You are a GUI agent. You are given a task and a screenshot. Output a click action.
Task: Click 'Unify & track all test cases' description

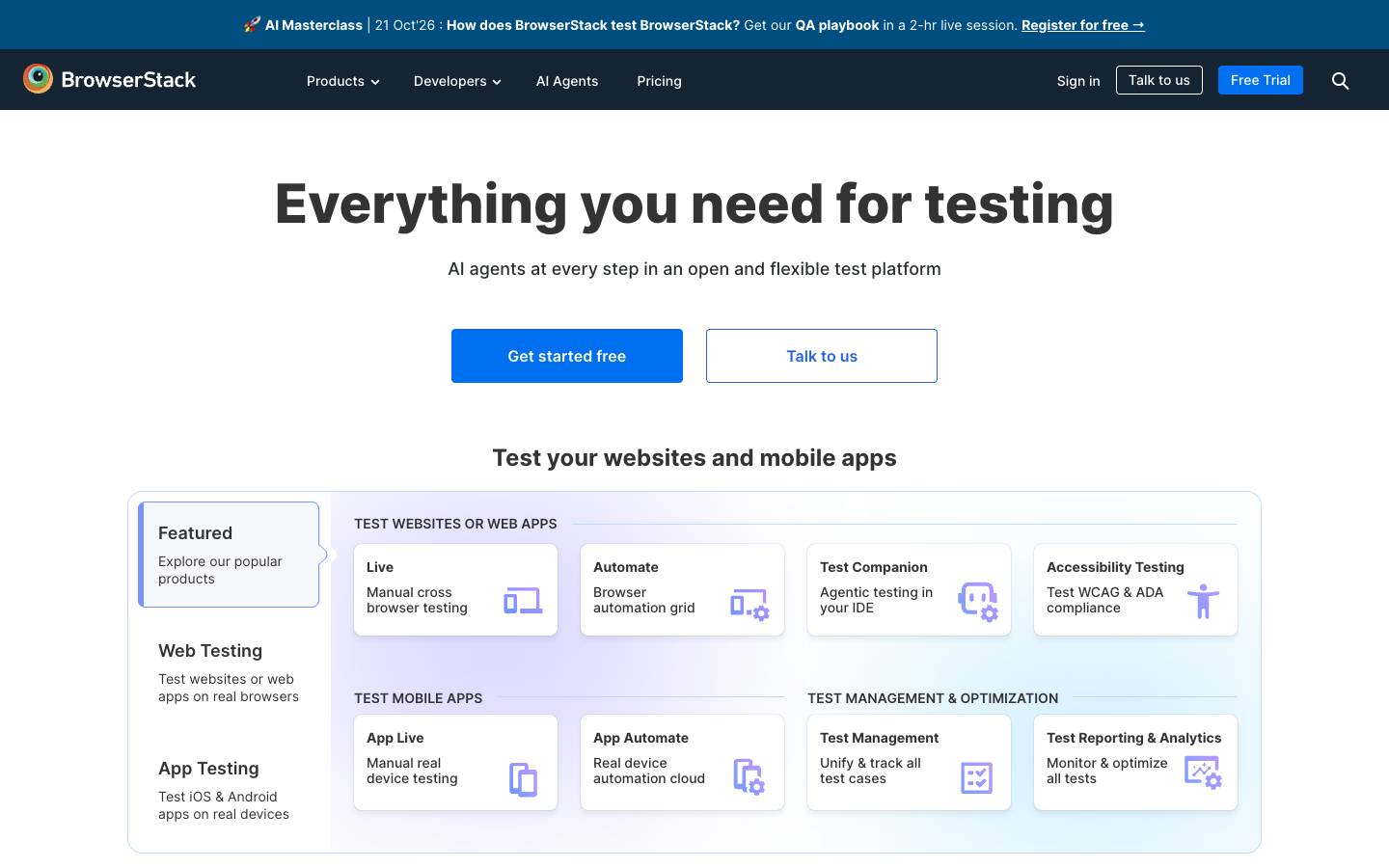[871, 771]
